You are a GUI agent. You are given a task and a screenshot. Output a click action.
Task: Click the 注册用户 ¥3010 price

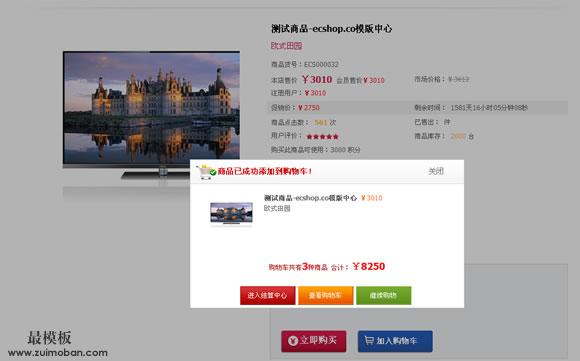[x=315, y=93]
